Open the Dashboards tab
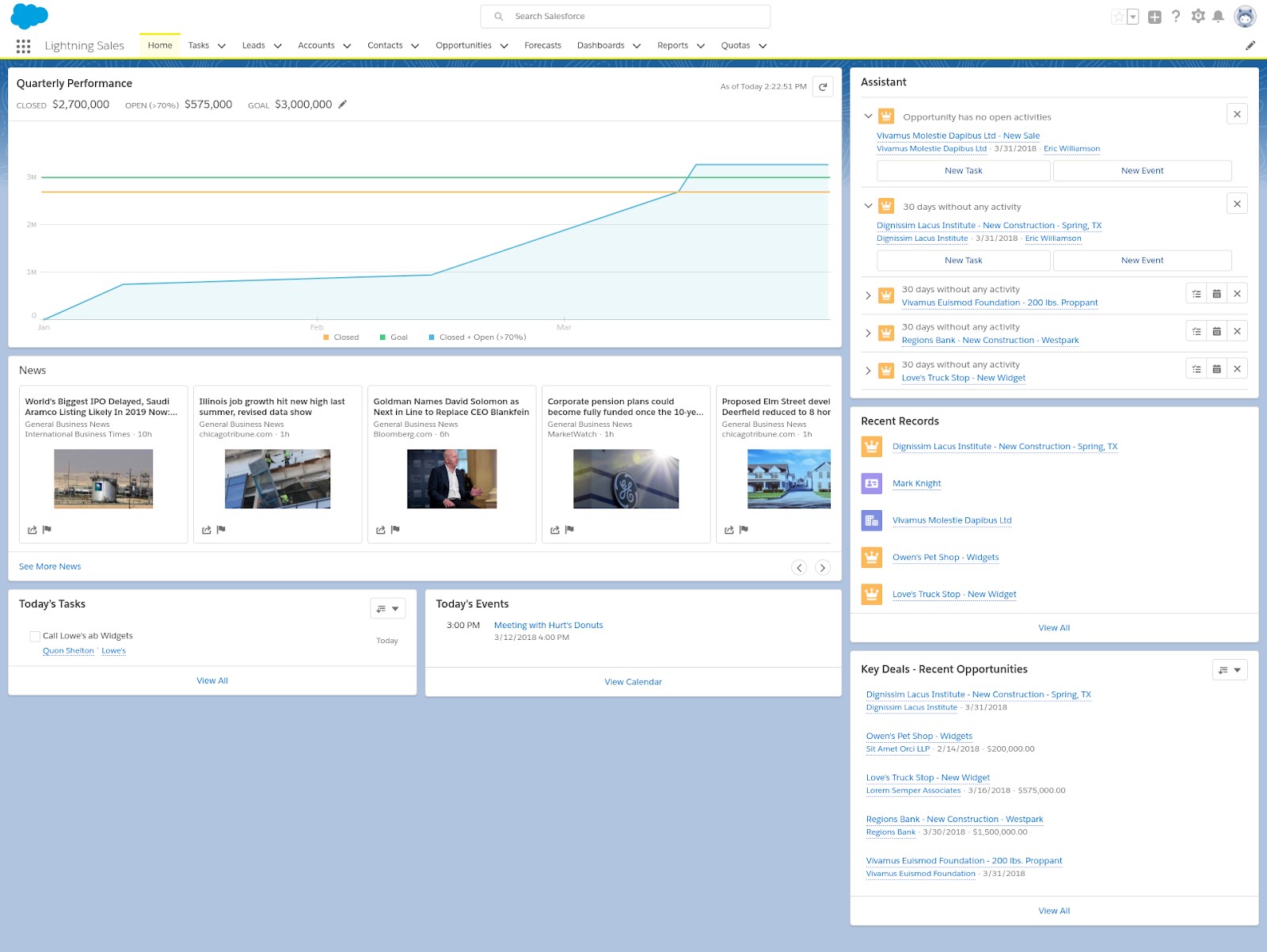The width and height of the screenshot is (1267, 952). tap(600, 45)
